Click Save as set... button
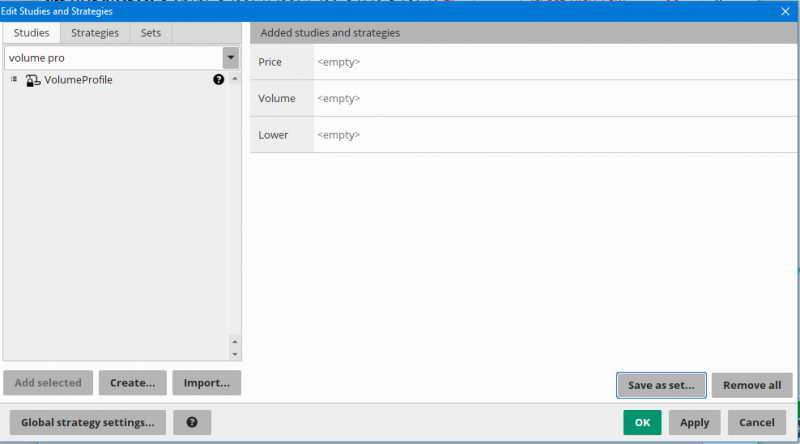 [661, 385]
